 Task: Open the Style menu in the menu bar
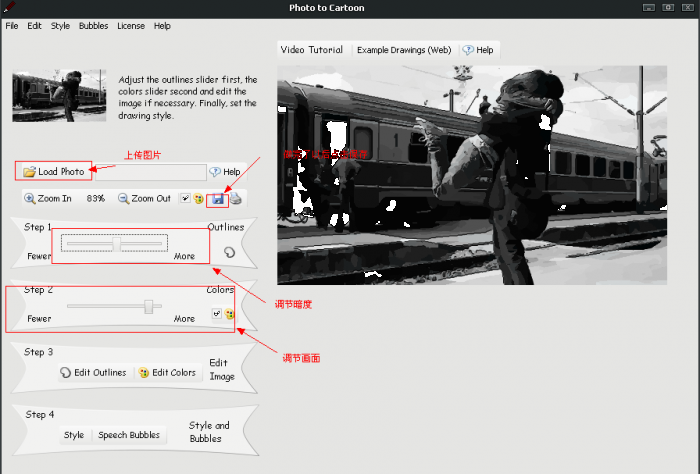click(60, 26)
